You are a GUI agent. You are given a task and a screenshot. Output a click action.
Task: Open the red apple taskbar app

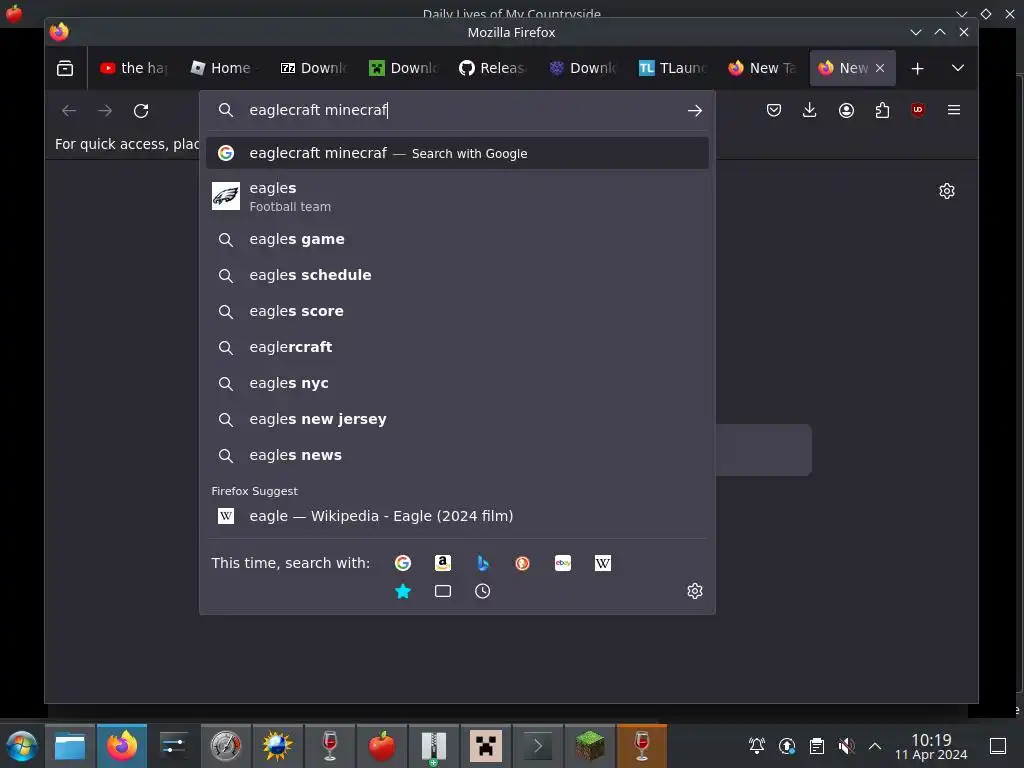381,746
